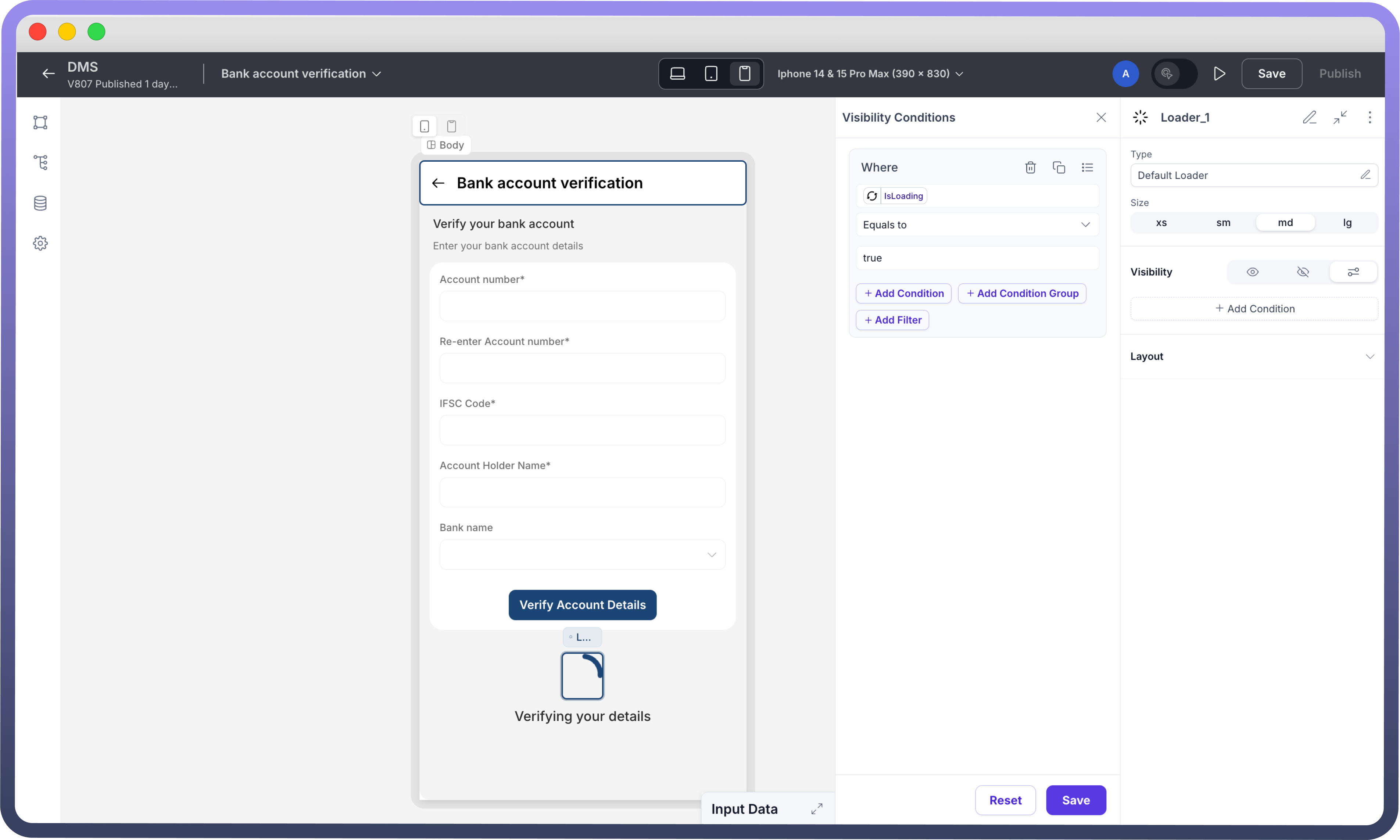
Task: Switch to desktop device view
Action: point(678,73)
